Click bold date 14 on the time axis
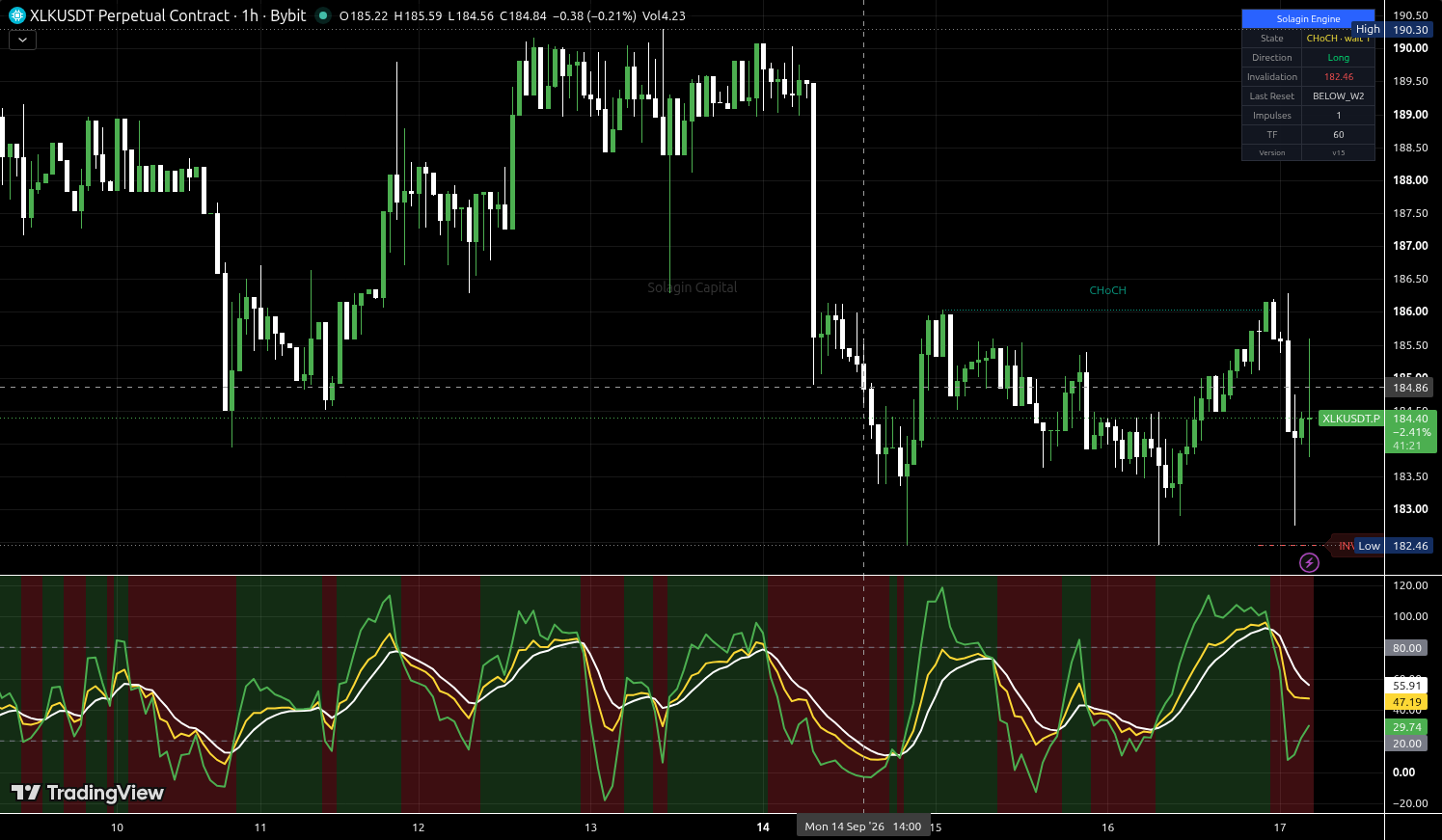The image size is (1442, 840). point(763,827)
